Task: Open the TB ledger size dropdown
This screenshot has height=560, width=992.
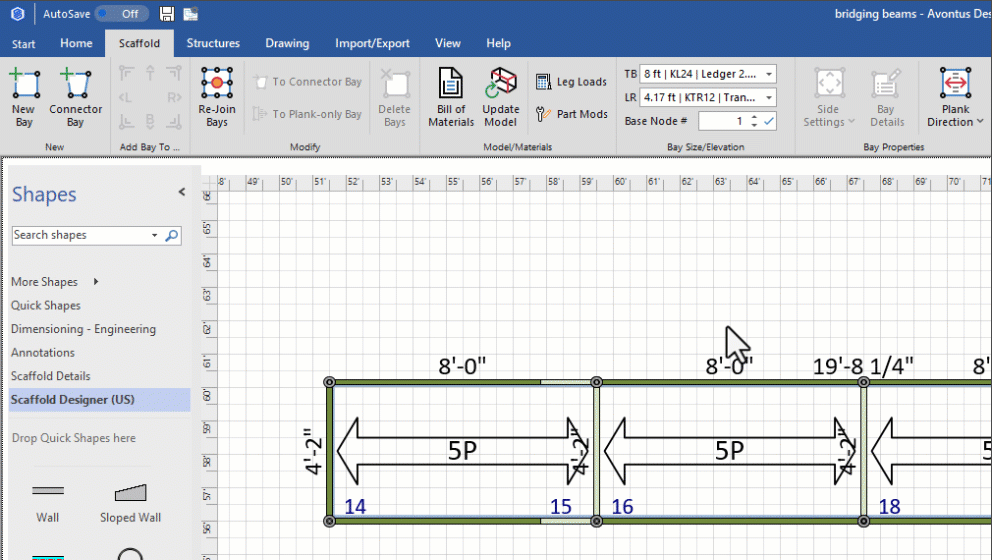Action: pos(768,74)
